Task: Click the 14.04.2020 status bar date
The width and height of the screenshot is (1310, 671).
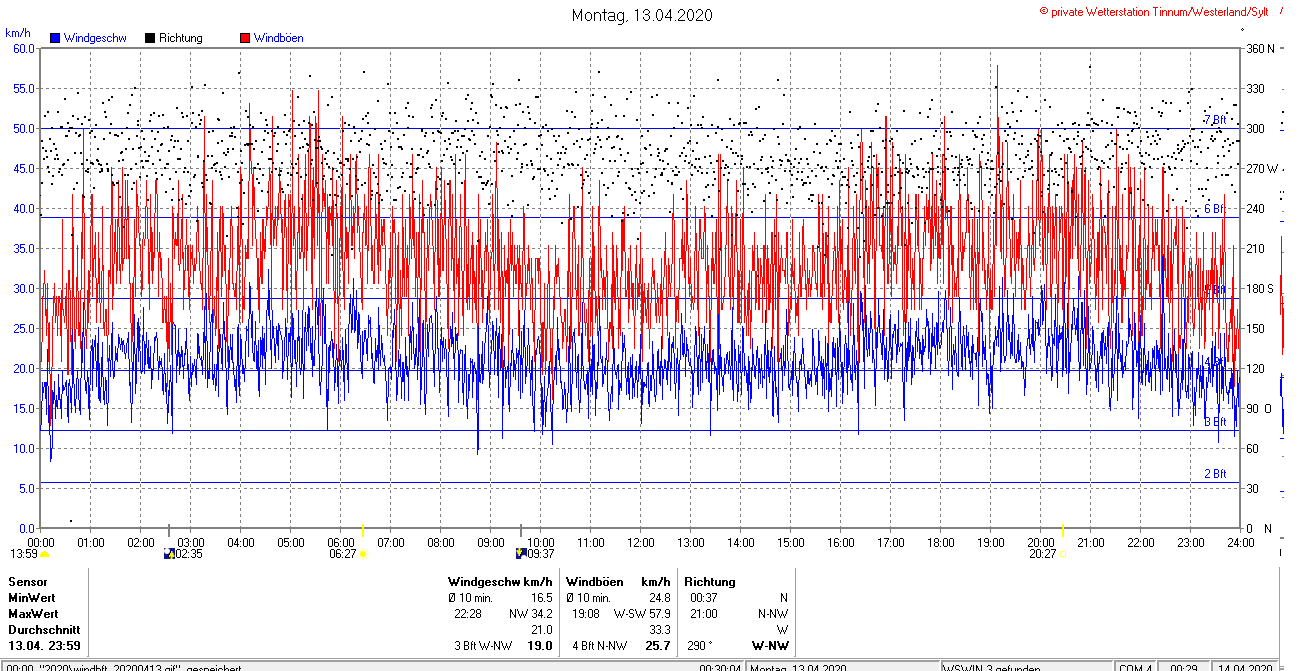Action: point(1246,667)
